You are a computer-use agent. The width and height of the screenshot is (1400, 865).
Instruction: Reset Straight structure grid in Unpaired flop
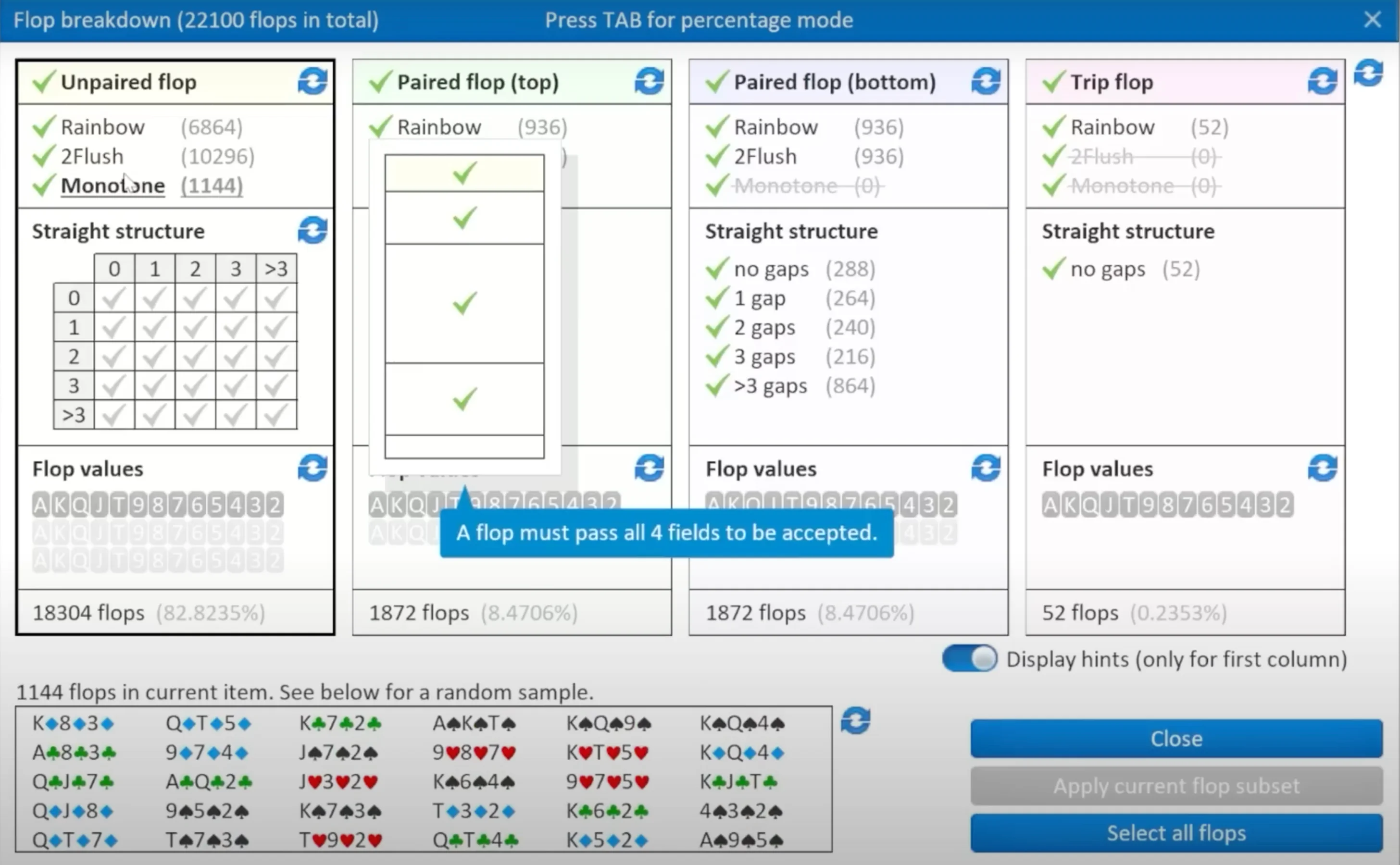pos(312,231)
